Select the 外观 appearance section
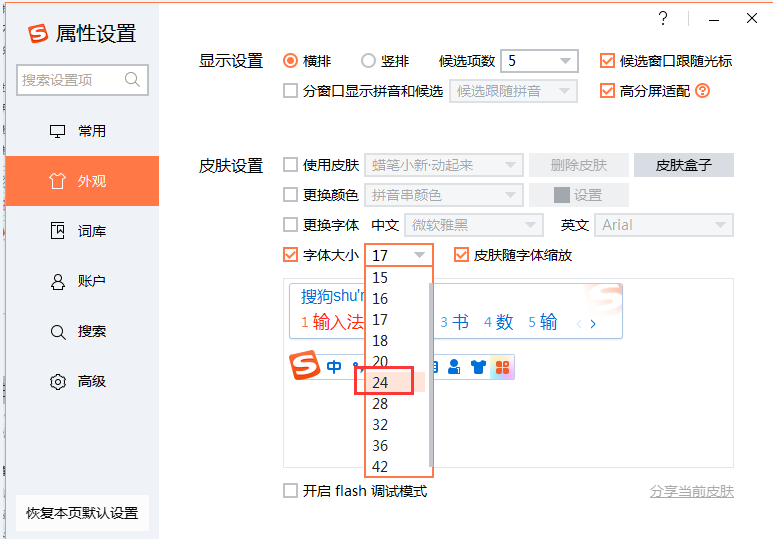Screen dimensions: 773x539 (x=82, y=181)
